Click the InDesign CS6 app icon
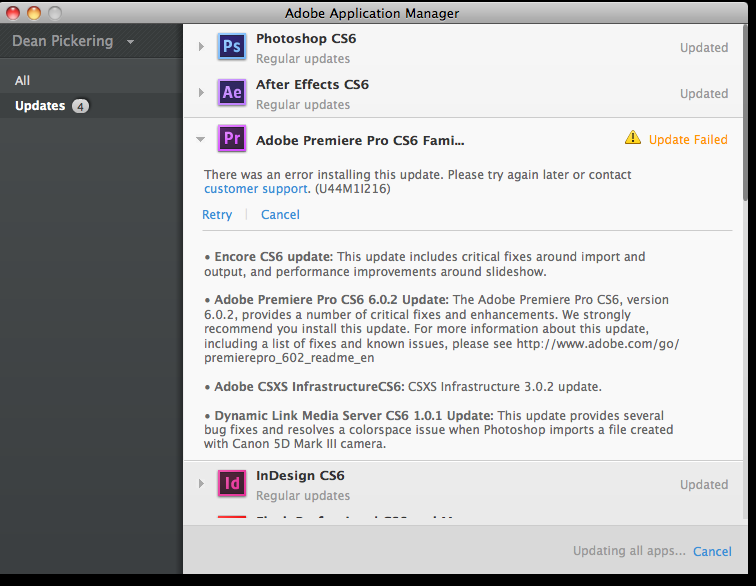 tap(232, 484)
